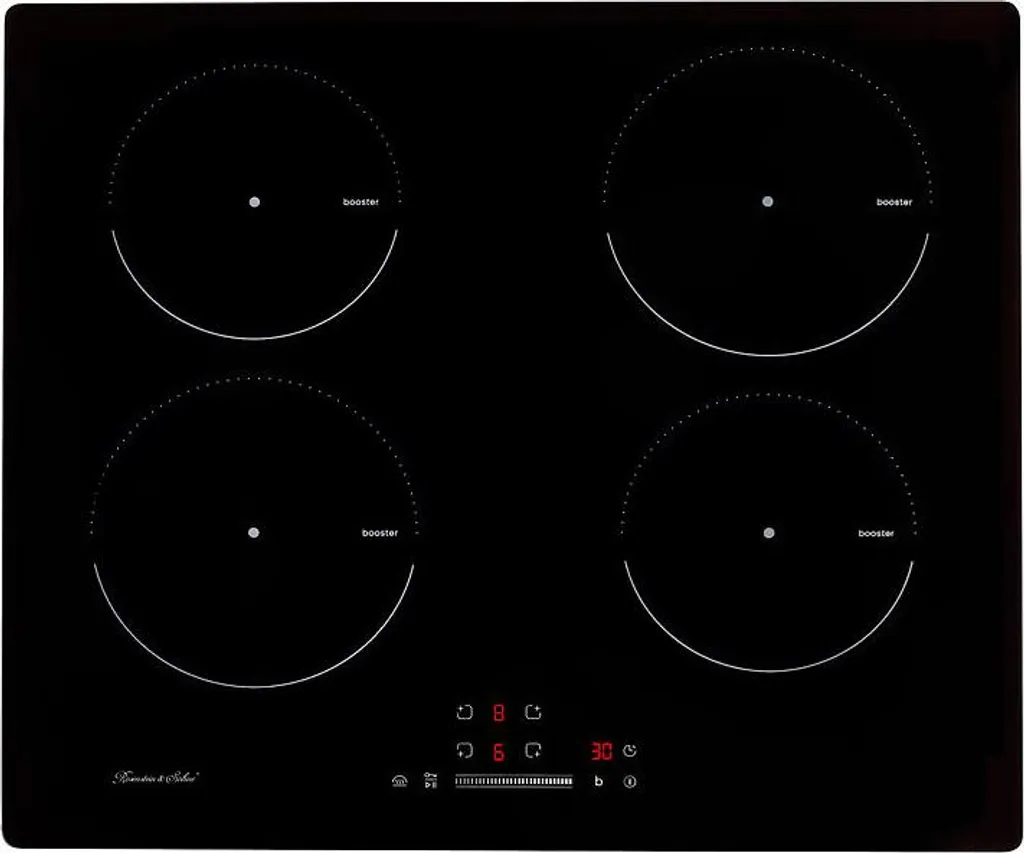This screenshot has width=1024, height=853.
Task: Tap the power level slider bar
Action: 514,781
